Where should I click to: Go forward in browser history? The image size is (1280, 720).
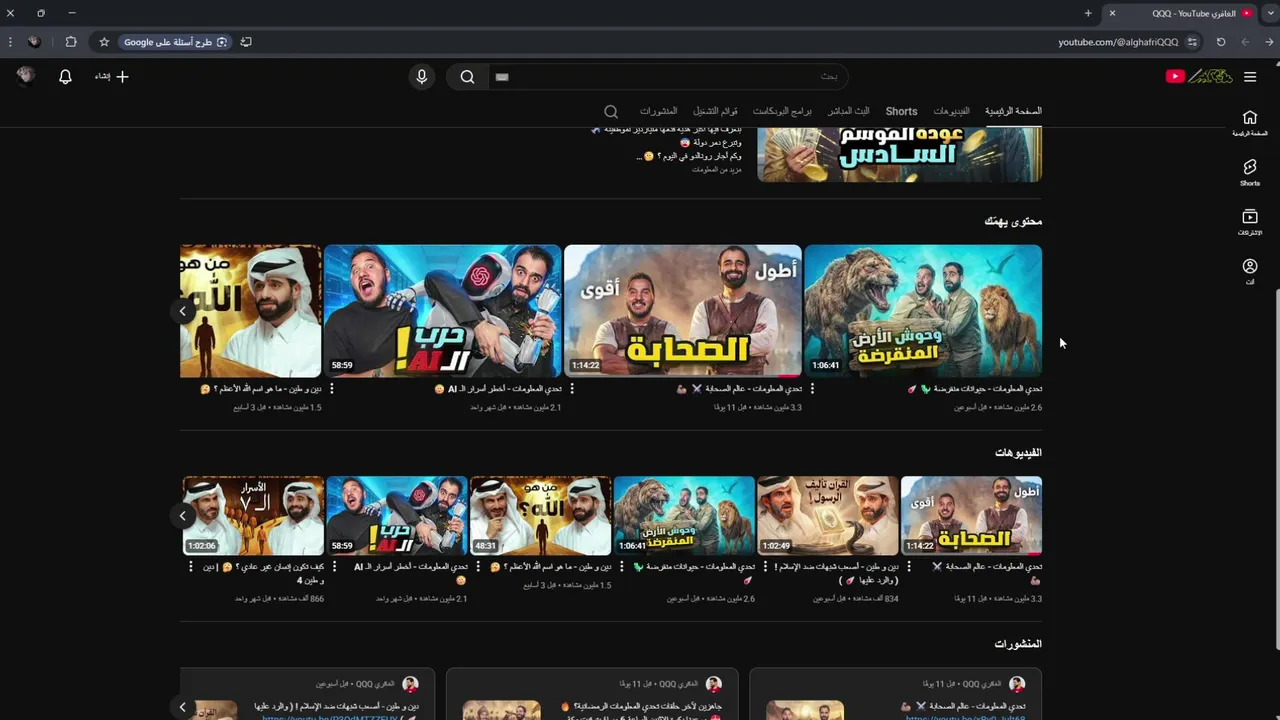1245,42
